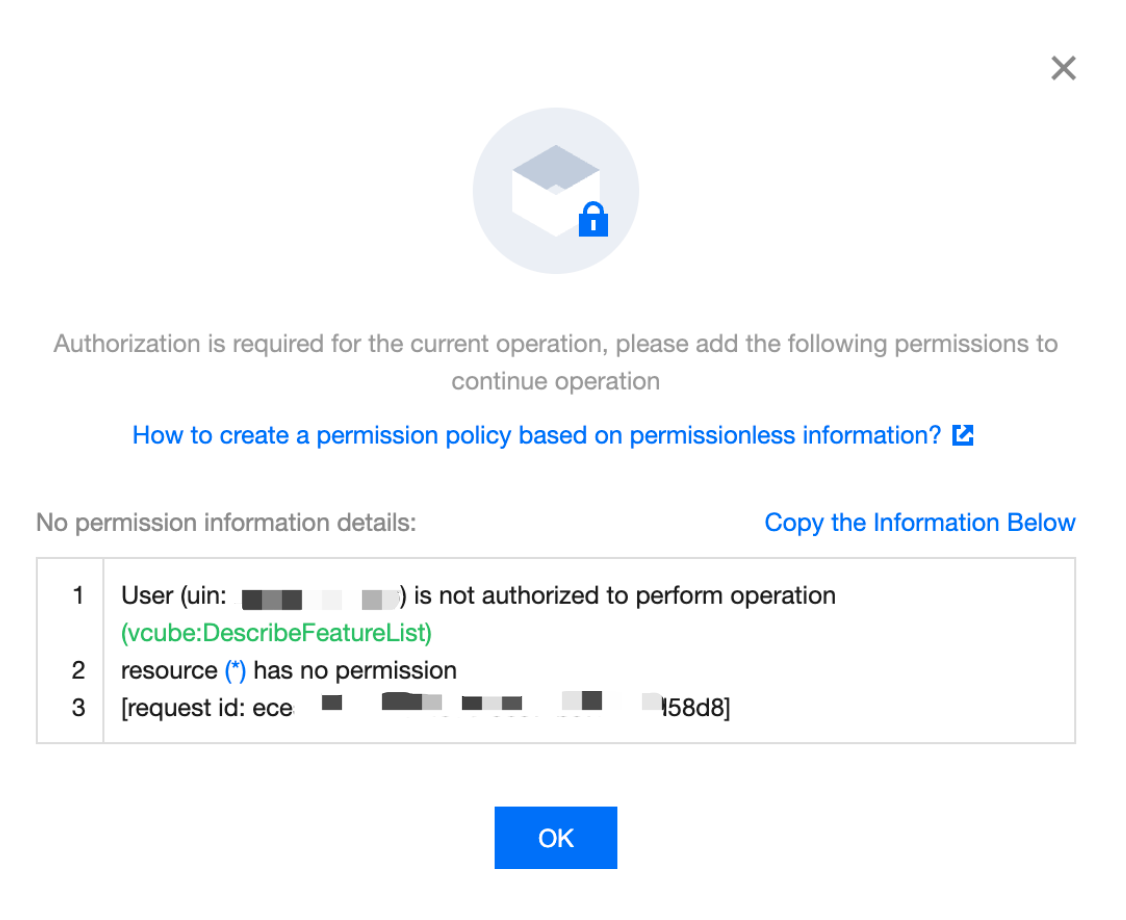Click "Copy the Information Below"

pos(919,522)
